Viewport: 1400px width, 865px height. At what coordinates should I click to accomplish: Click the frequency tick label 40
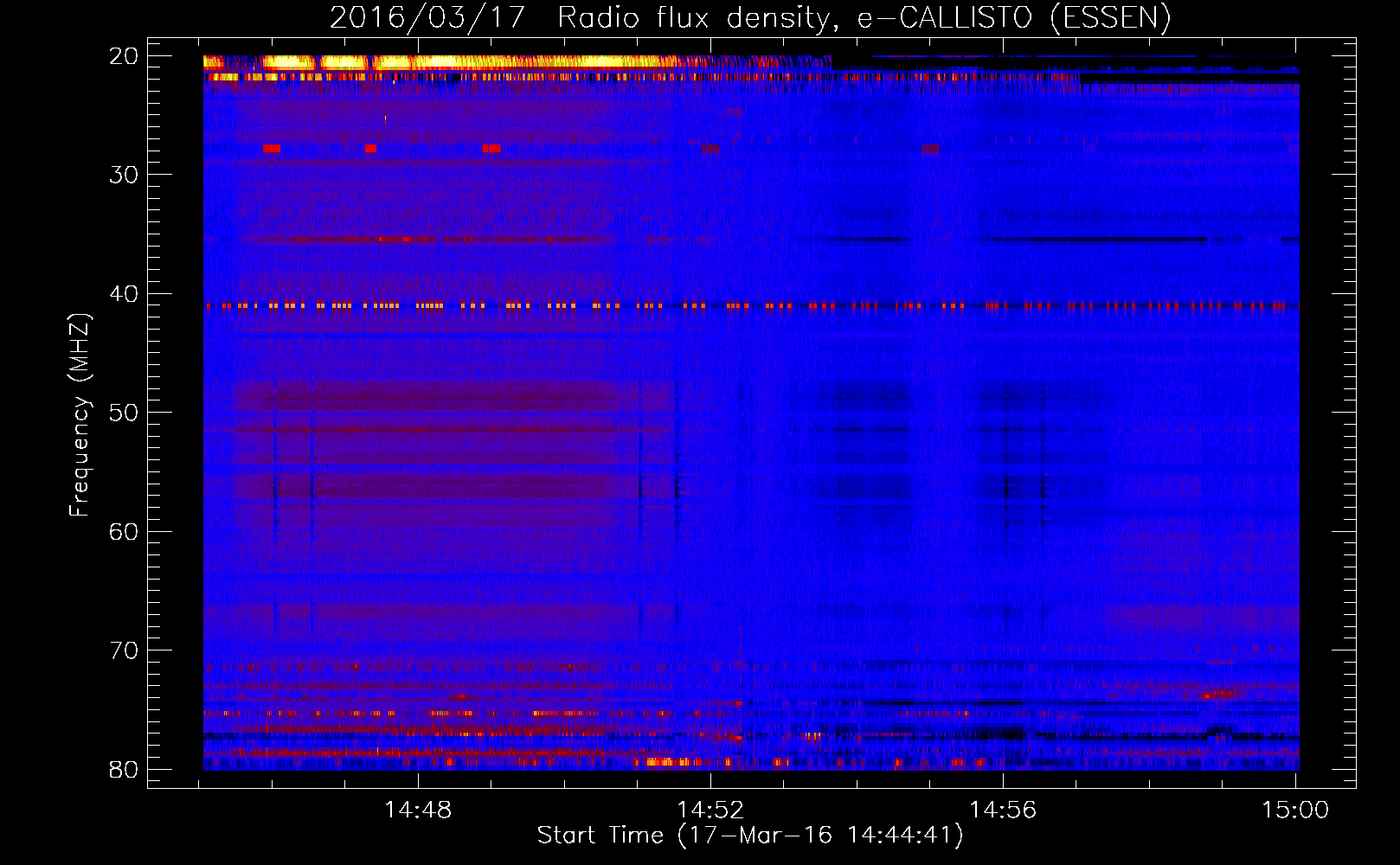click(x=124, y=294)
